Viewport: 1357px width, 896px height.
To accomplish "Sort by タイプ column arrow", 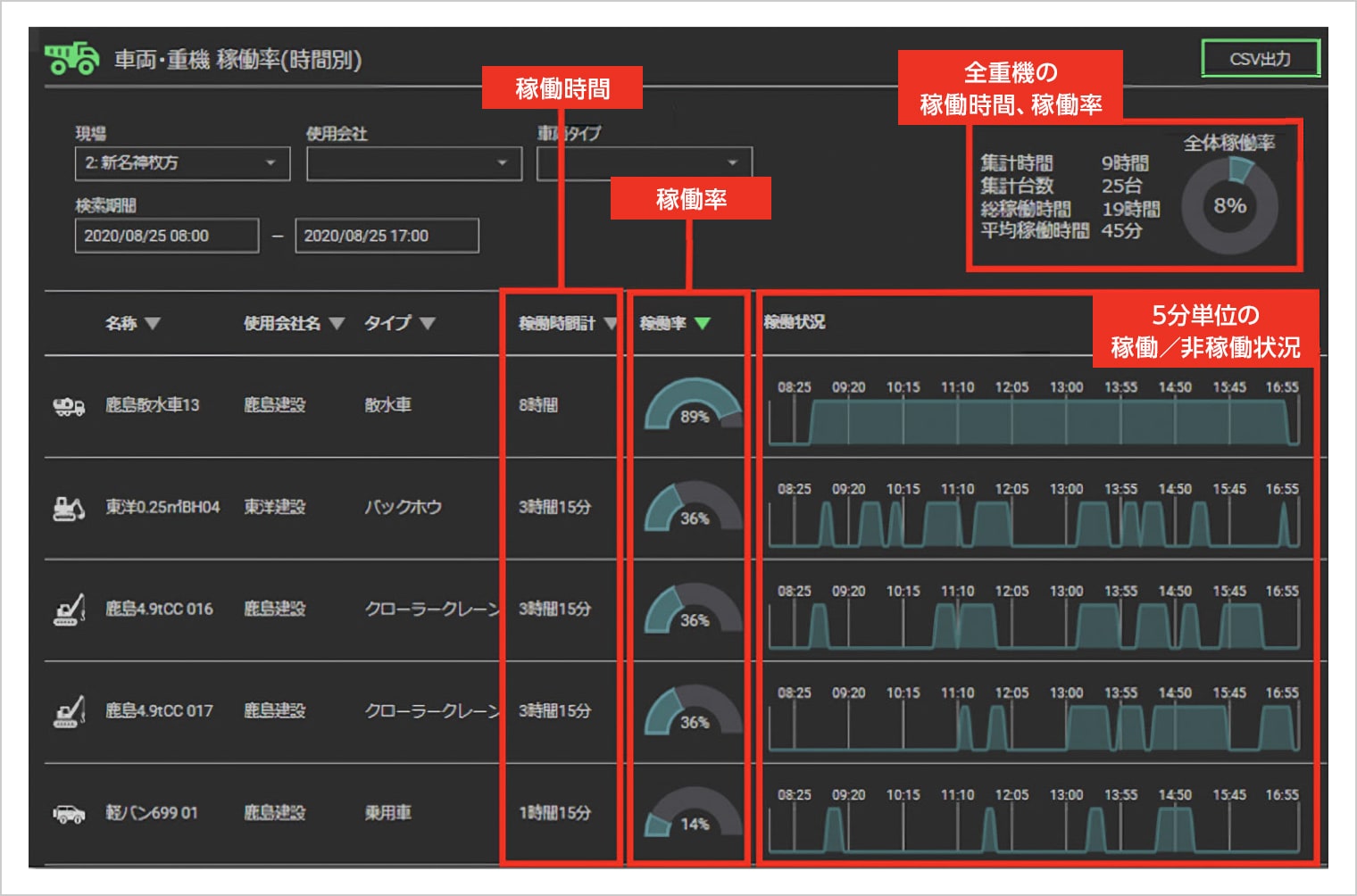I will 428,323.
